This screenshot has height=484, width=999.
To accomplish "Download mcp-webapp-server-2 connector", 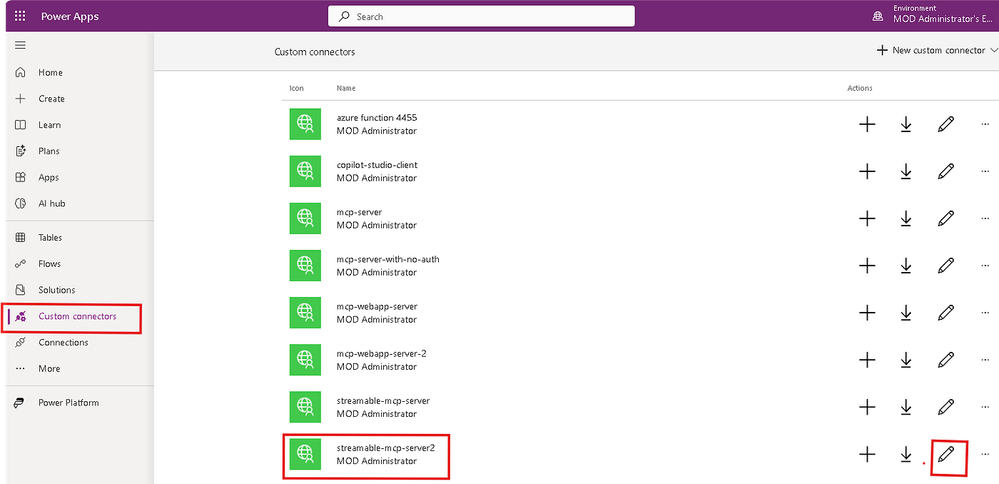I will tap(905, 360).
